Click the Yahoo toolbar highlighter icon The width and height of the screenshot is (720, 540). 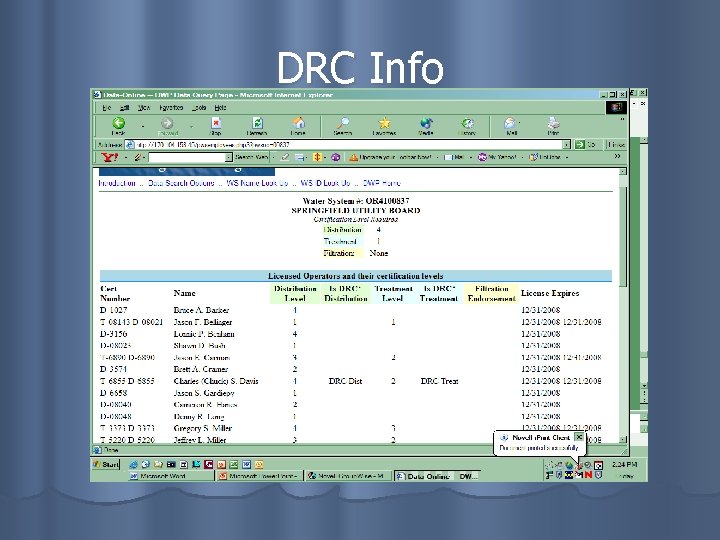tap(285, 157)
